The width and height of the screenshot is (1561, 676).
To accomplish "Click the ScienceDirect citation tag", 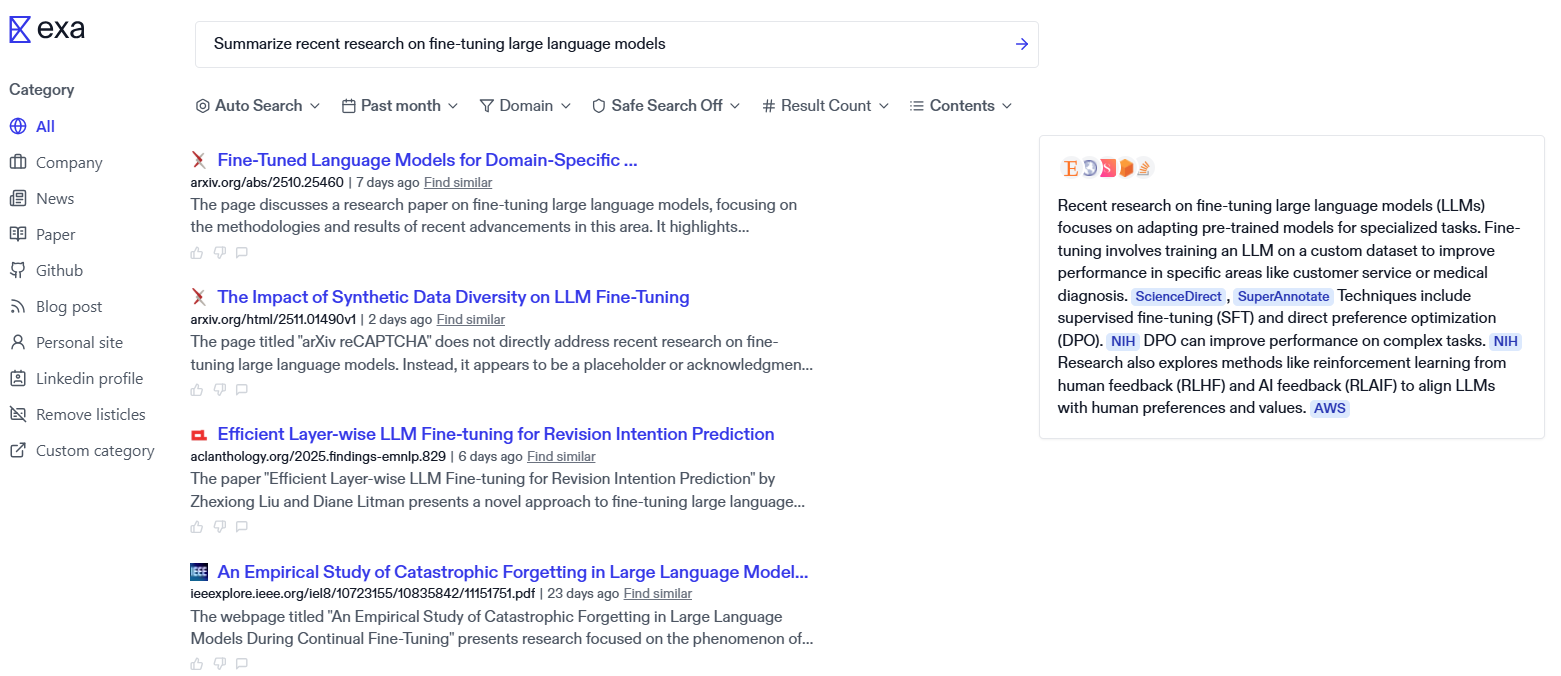I will point(1178,297).
